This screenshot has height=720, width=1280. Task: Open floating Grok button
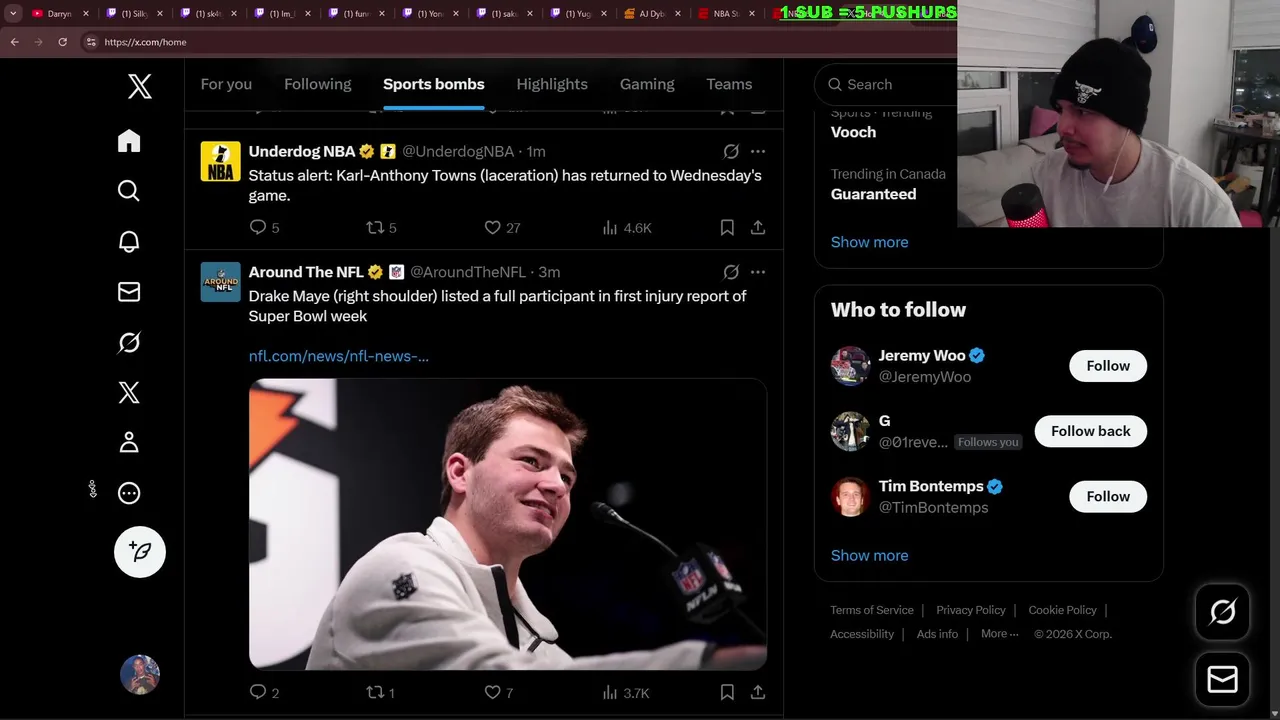(x=1222, y=612)
